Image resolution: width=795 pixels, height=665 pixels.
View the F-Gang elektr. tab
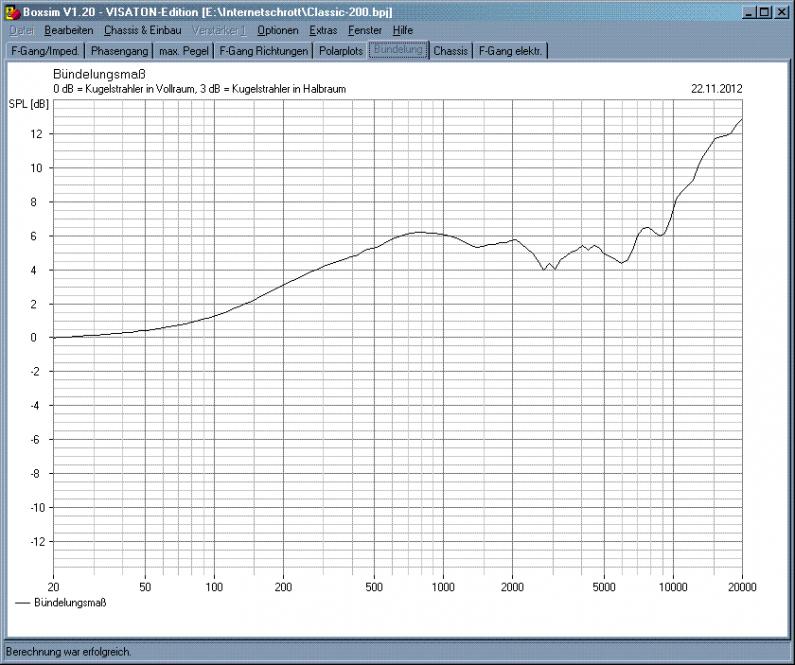(511, 50)
